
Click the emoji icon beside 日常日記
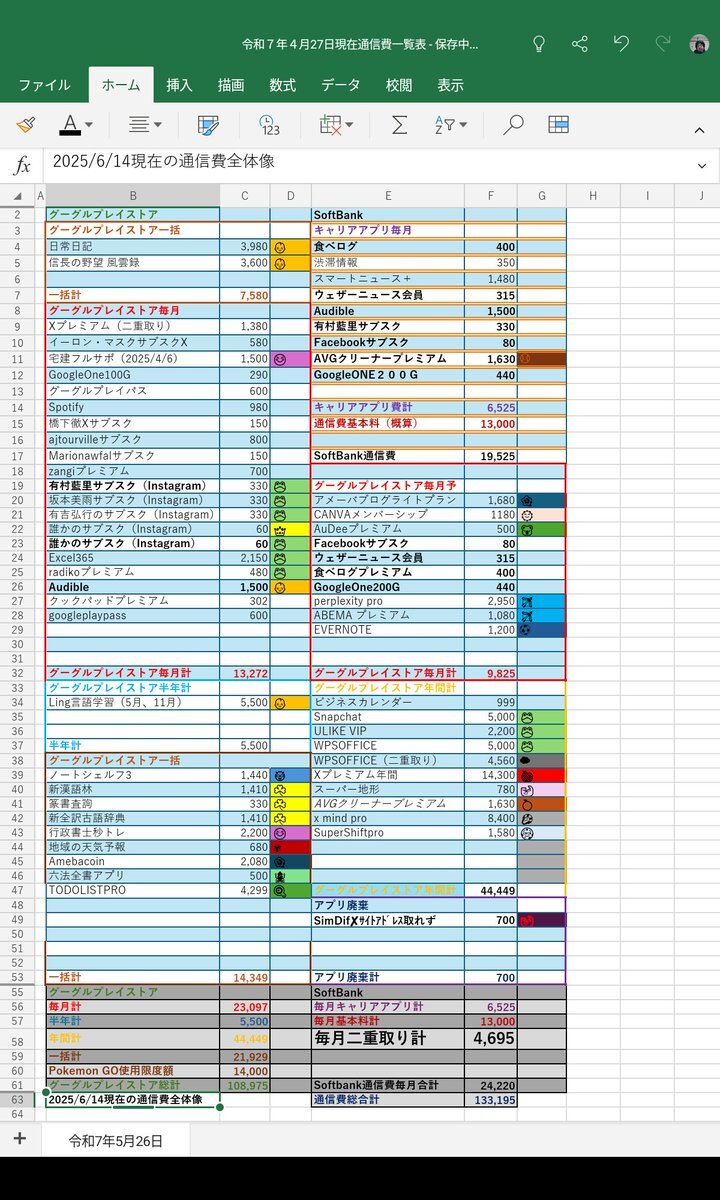point(281,246)
